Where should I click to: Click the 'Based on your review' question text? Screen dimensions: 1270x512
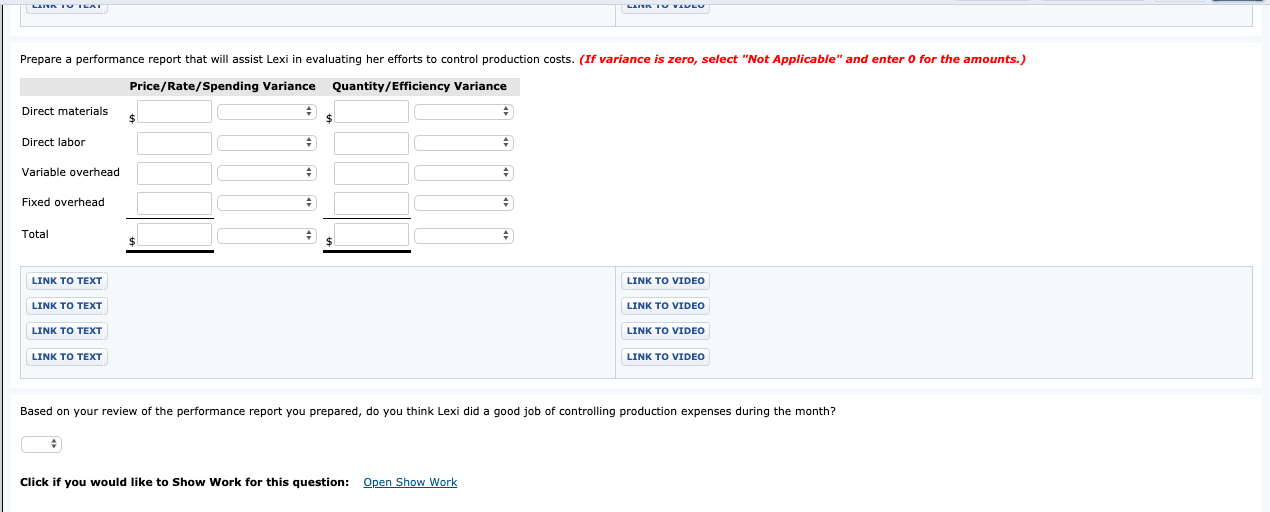(428, 411)
